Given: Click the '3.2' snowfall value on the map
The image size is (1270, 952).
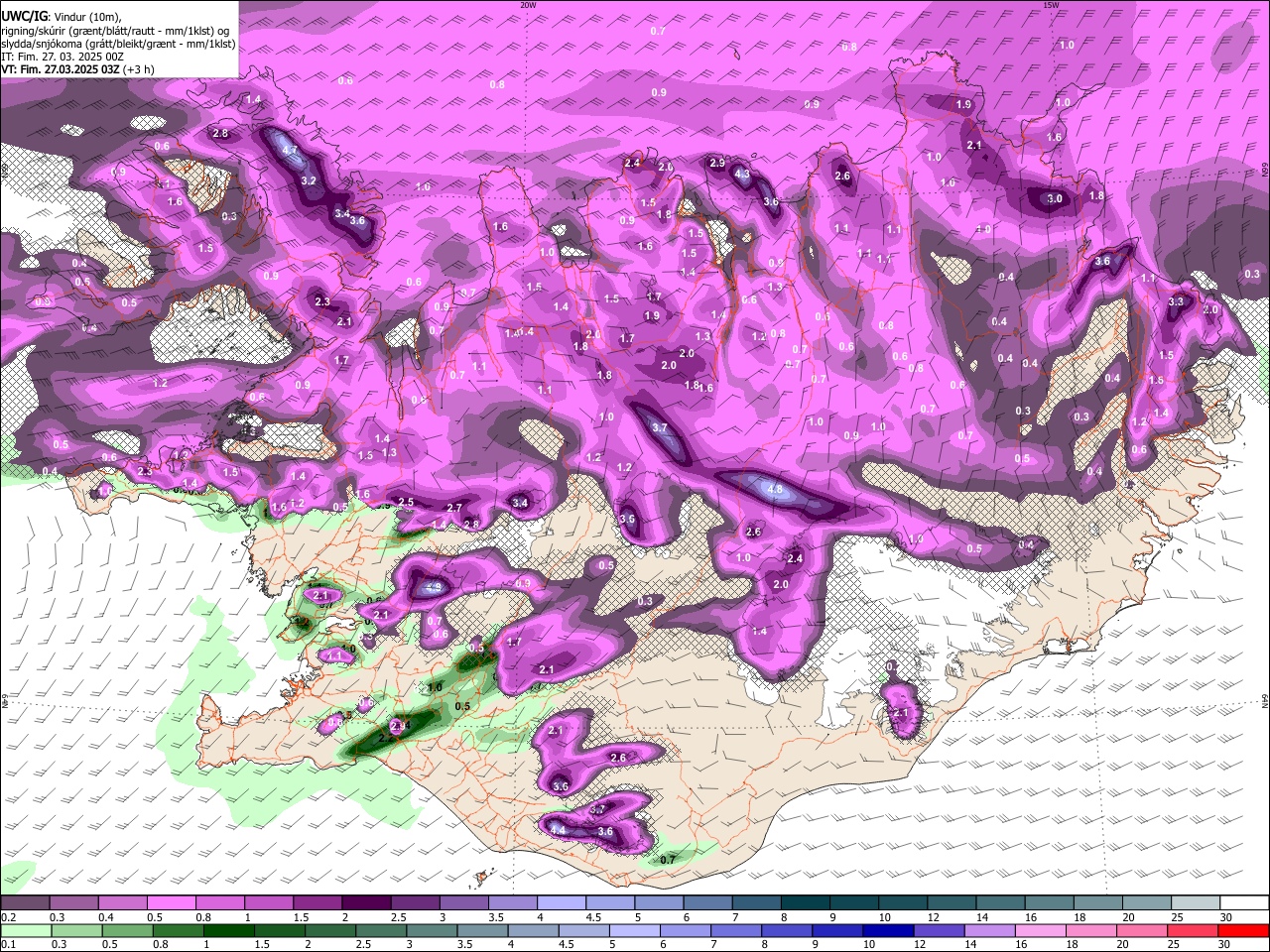Looking at the screenshot, I should (309, 180).
